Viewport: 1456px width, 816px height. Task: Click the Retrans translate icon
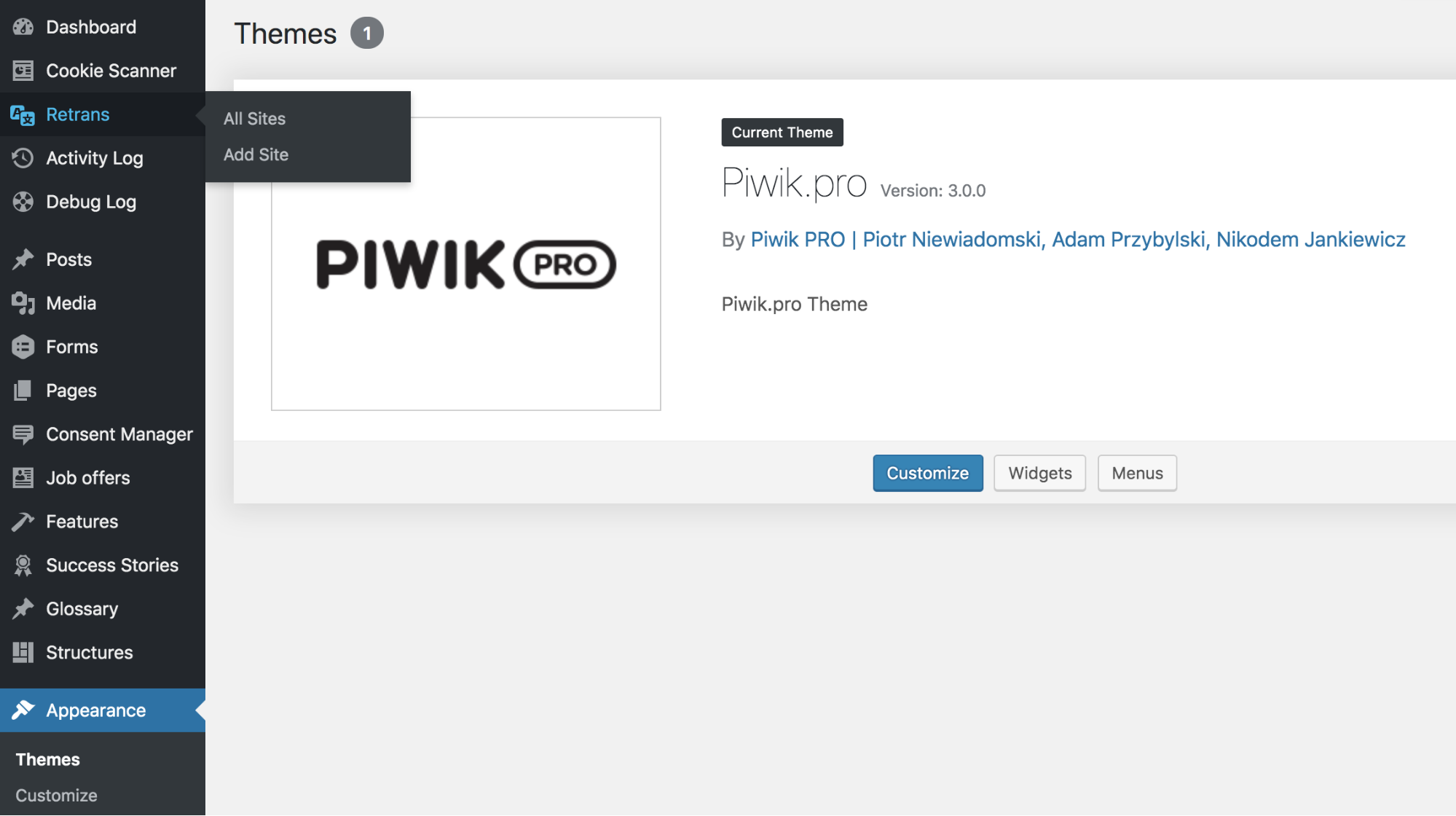coord(23,115)
